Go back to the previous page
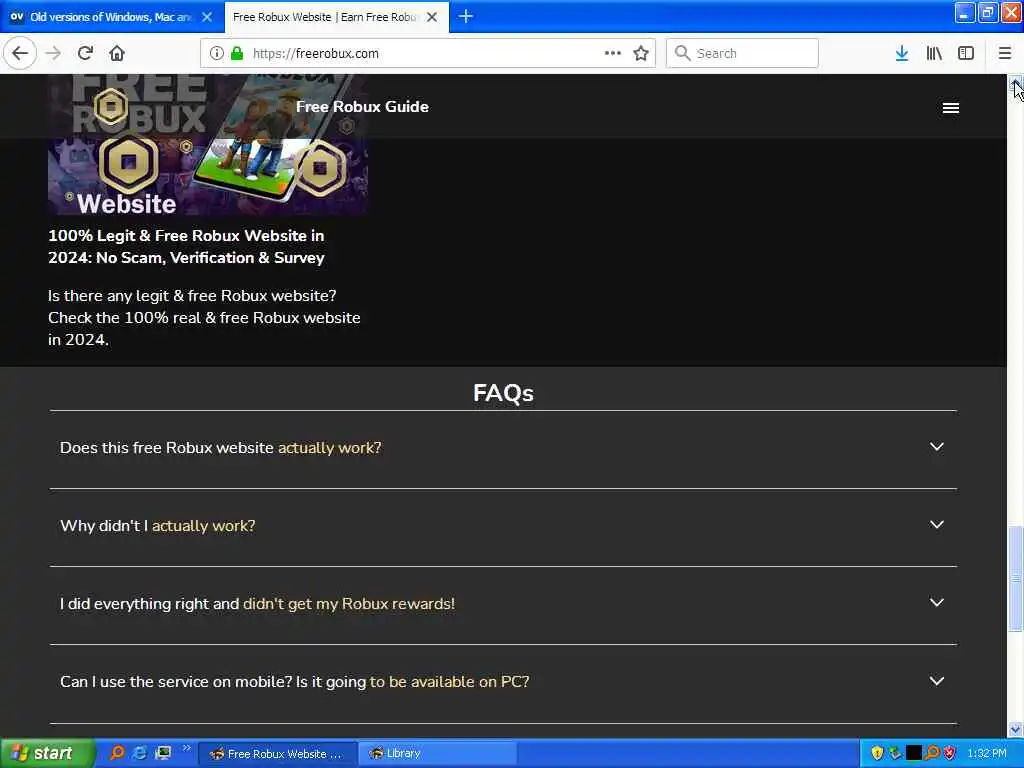1024x768 pixels. tap(20, 53)
